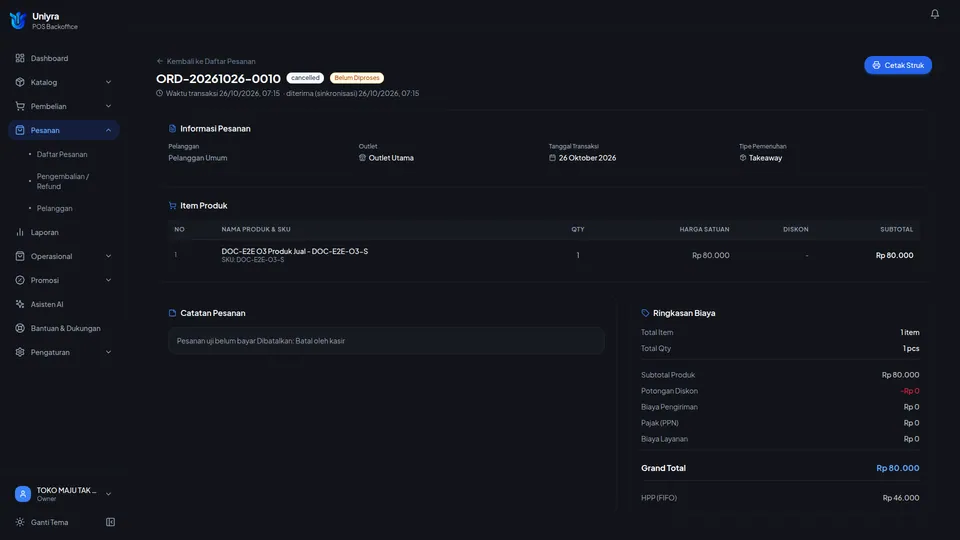Viewport: 960px width, 540px height.
Task: Collapse sidebar using the panel icon
Action: (x=110, y=522)
